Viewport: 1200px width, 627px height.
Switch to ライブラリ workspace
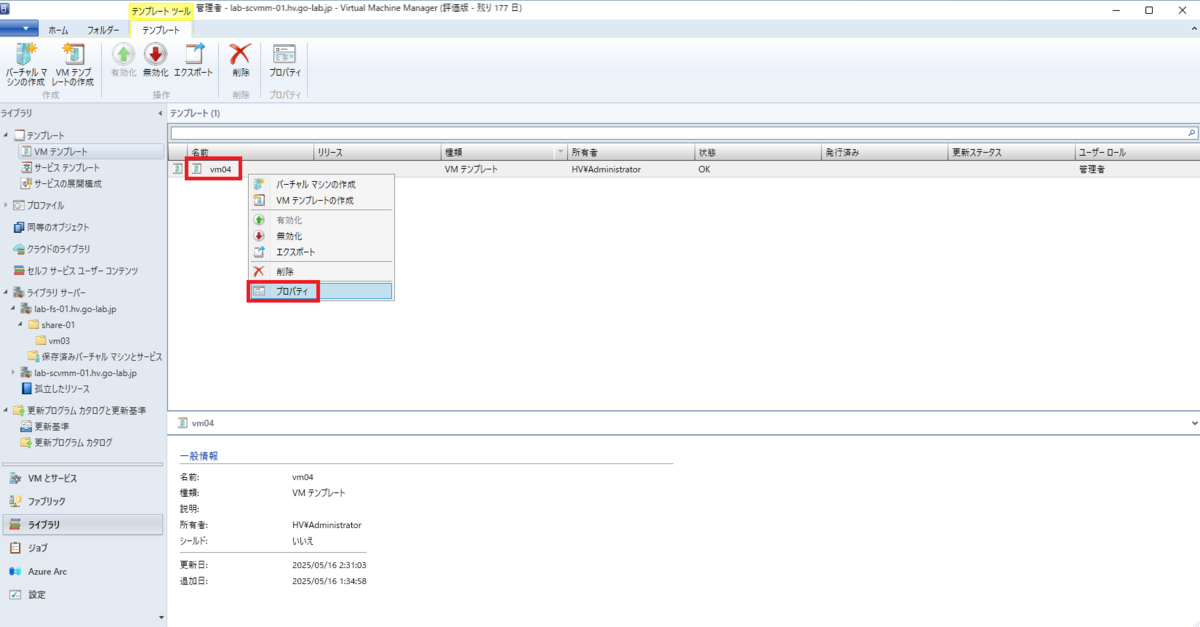point(82,525)
